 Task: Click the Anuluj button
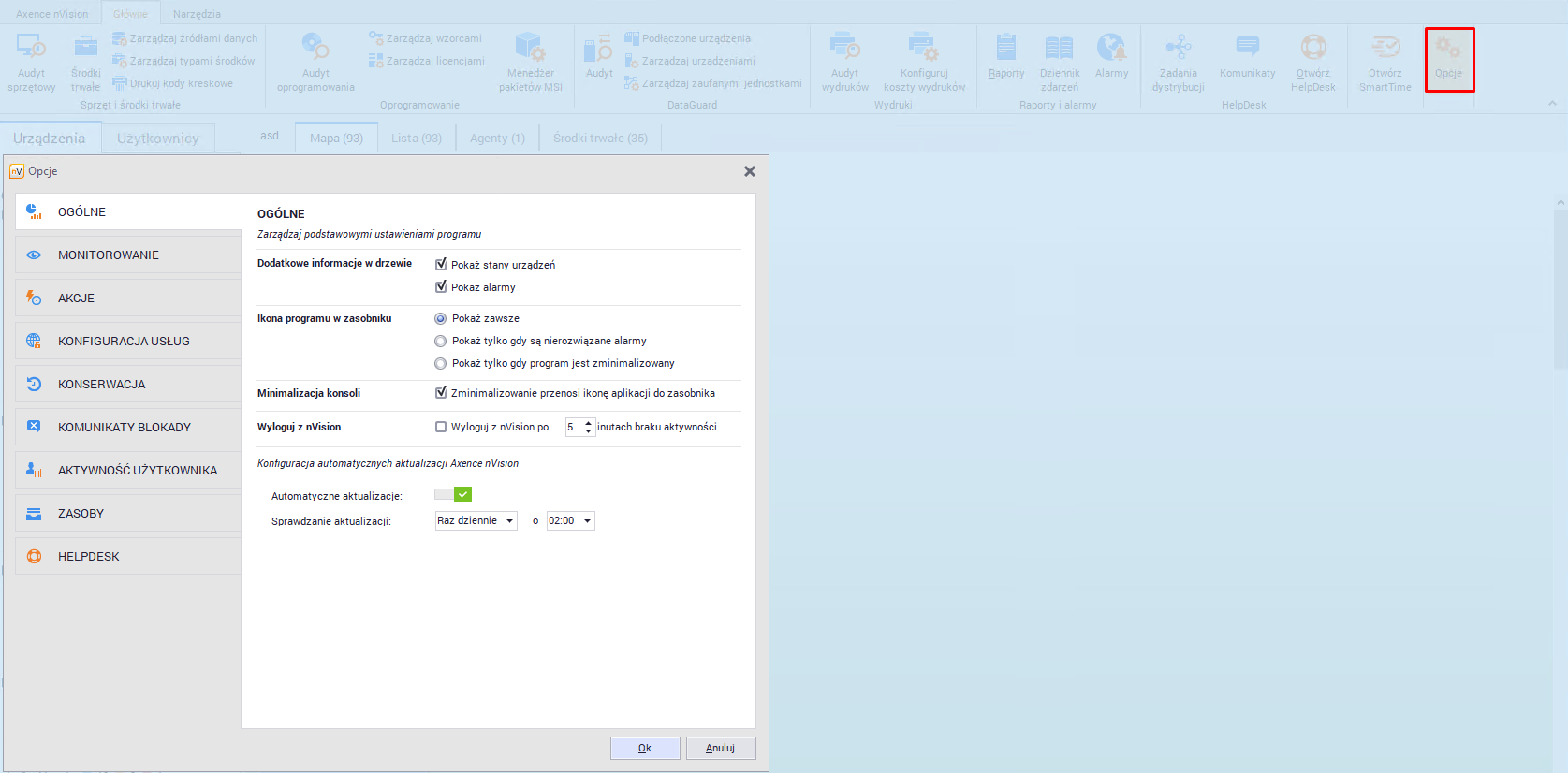coord(721,748)
